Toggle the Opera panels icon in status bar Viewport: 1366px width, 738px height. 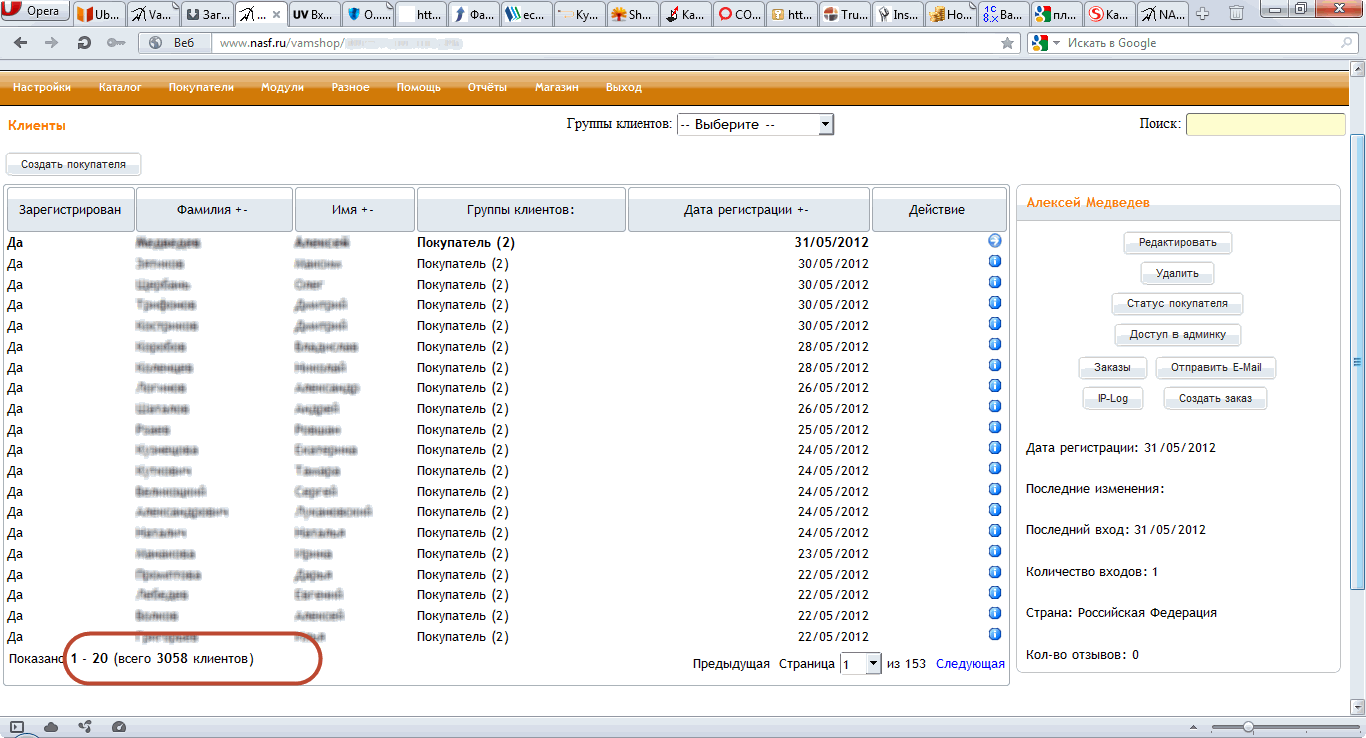tap(17, 727)
